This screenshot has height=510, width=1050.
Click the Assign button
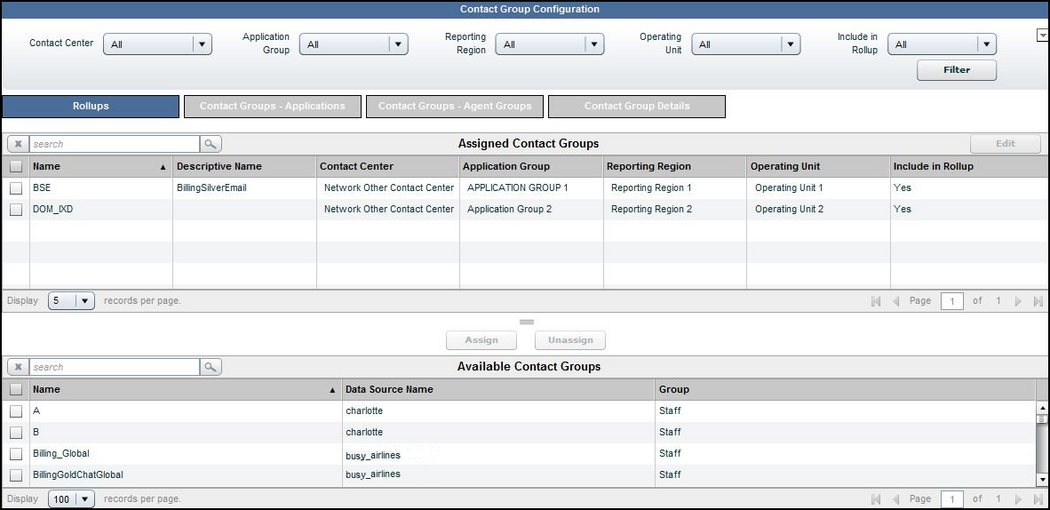482,340
